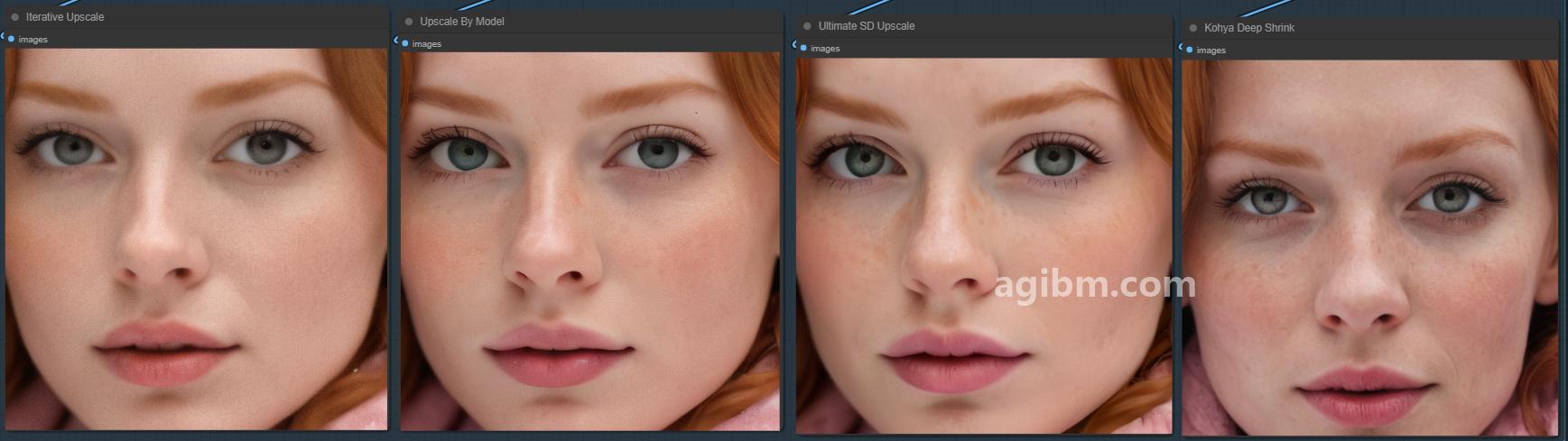Click the images label in Kohya Deep Shrink

point(1211,51)
